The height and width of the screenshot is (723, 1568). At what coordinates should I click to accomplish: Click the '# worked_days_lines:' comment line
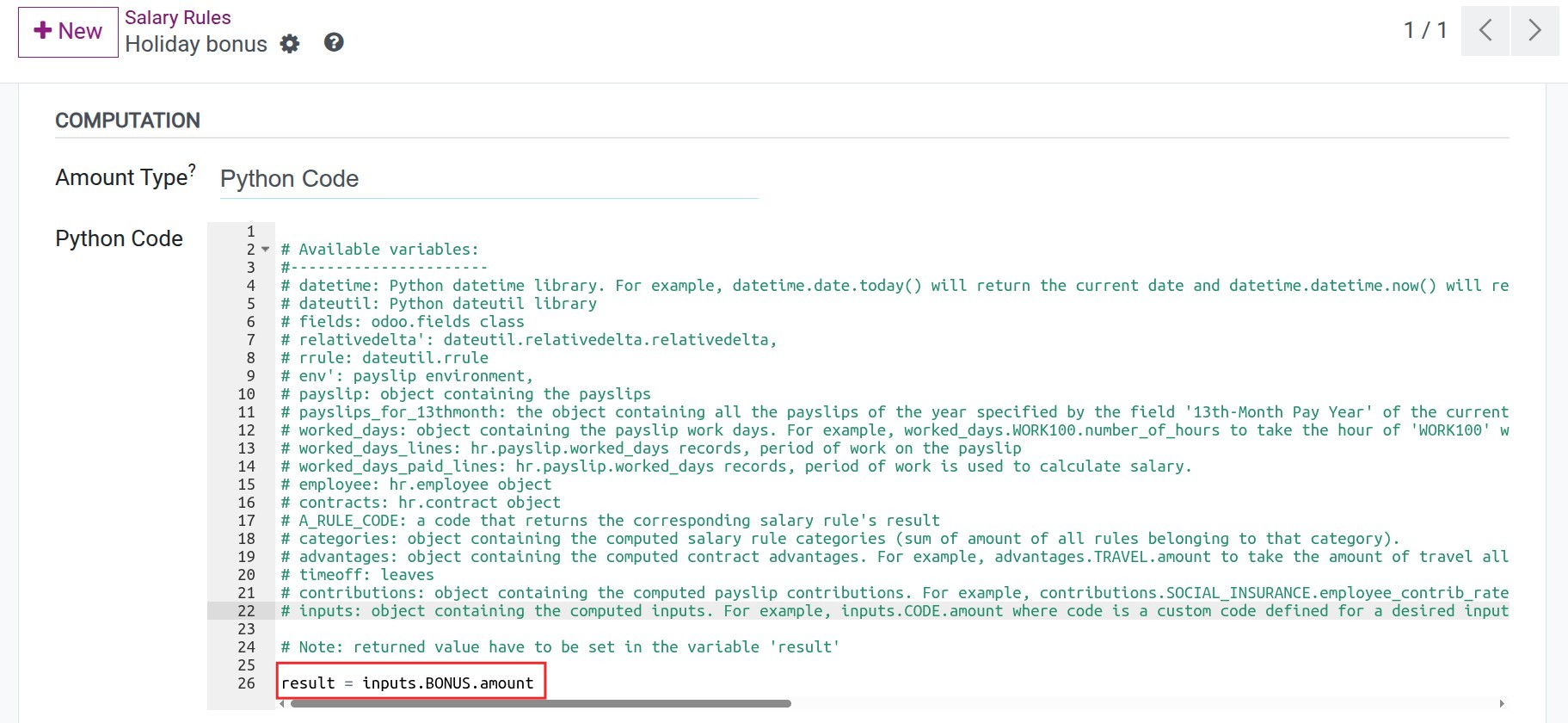click(x=651, y=448)
